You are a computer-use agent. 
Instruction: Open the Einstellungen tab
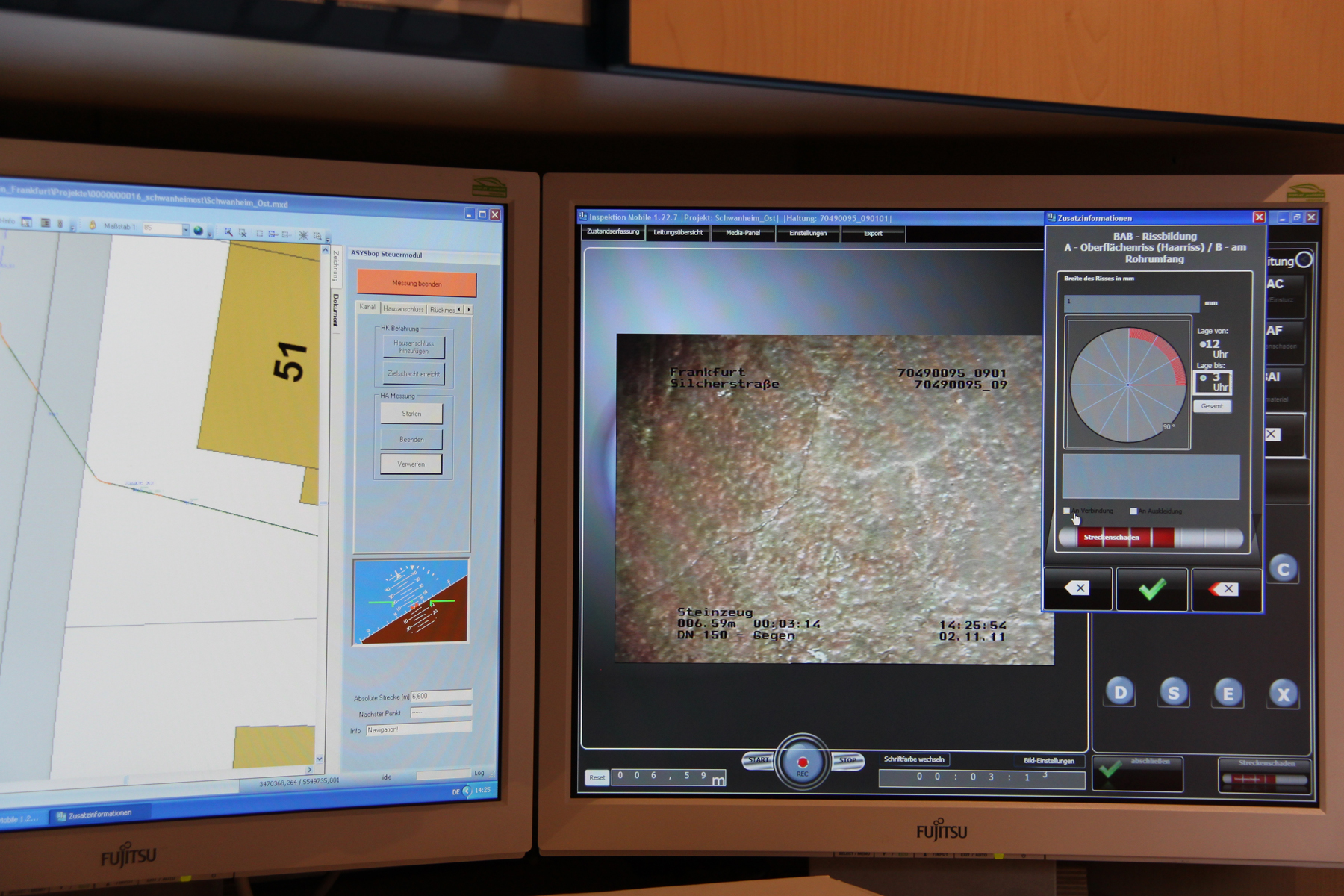tap(808, 234)
